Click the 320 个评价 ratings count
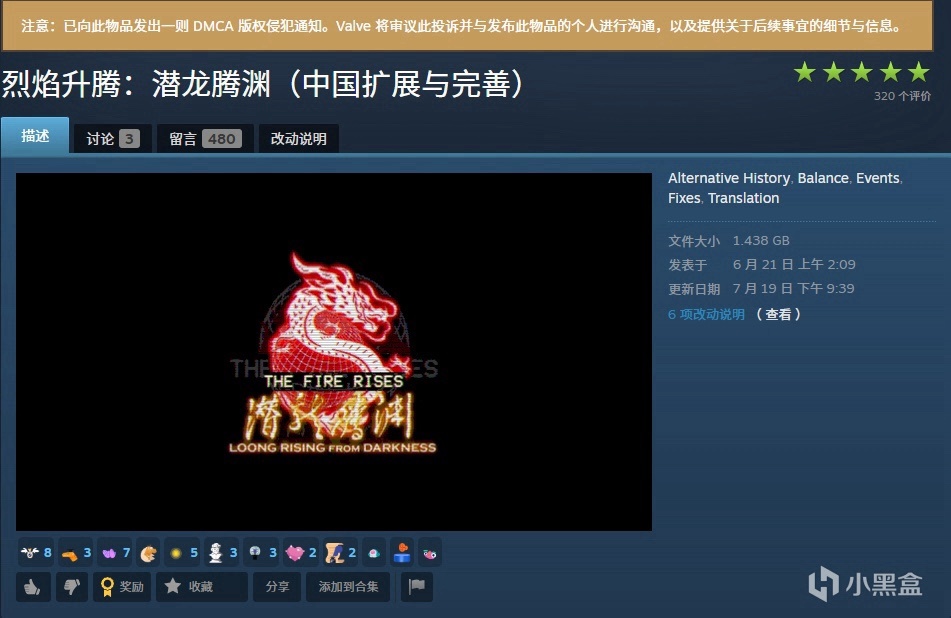 (x=902, y=96)
